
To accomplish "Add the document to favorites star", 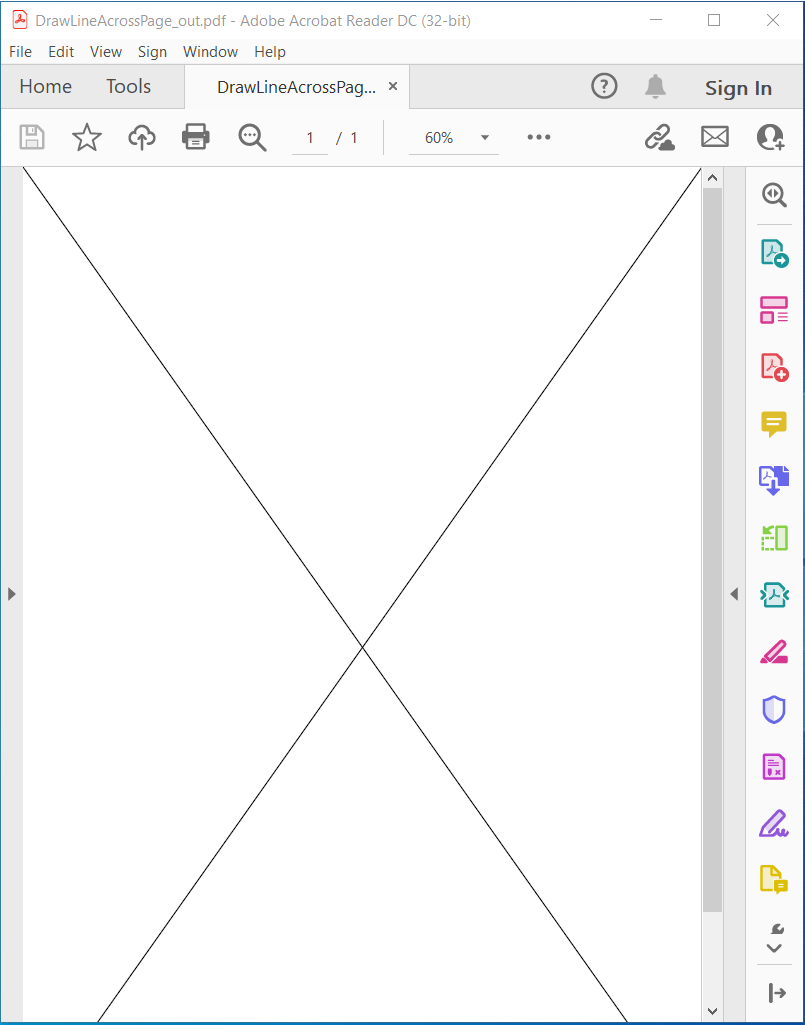I will (86, 137).
